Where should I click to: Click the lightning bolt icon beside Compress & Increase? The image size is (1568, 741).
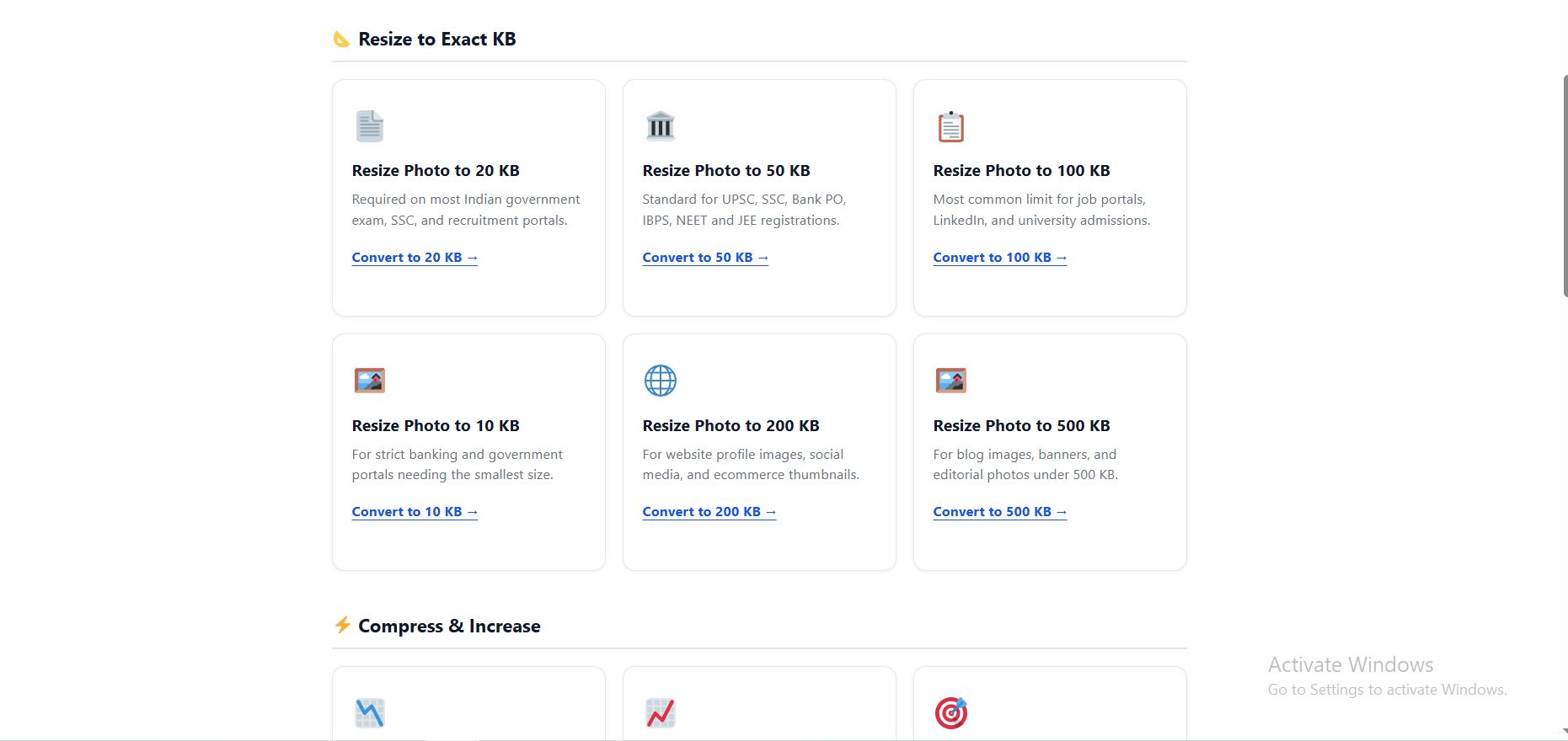pyautogui.click(x=342, y=625)
